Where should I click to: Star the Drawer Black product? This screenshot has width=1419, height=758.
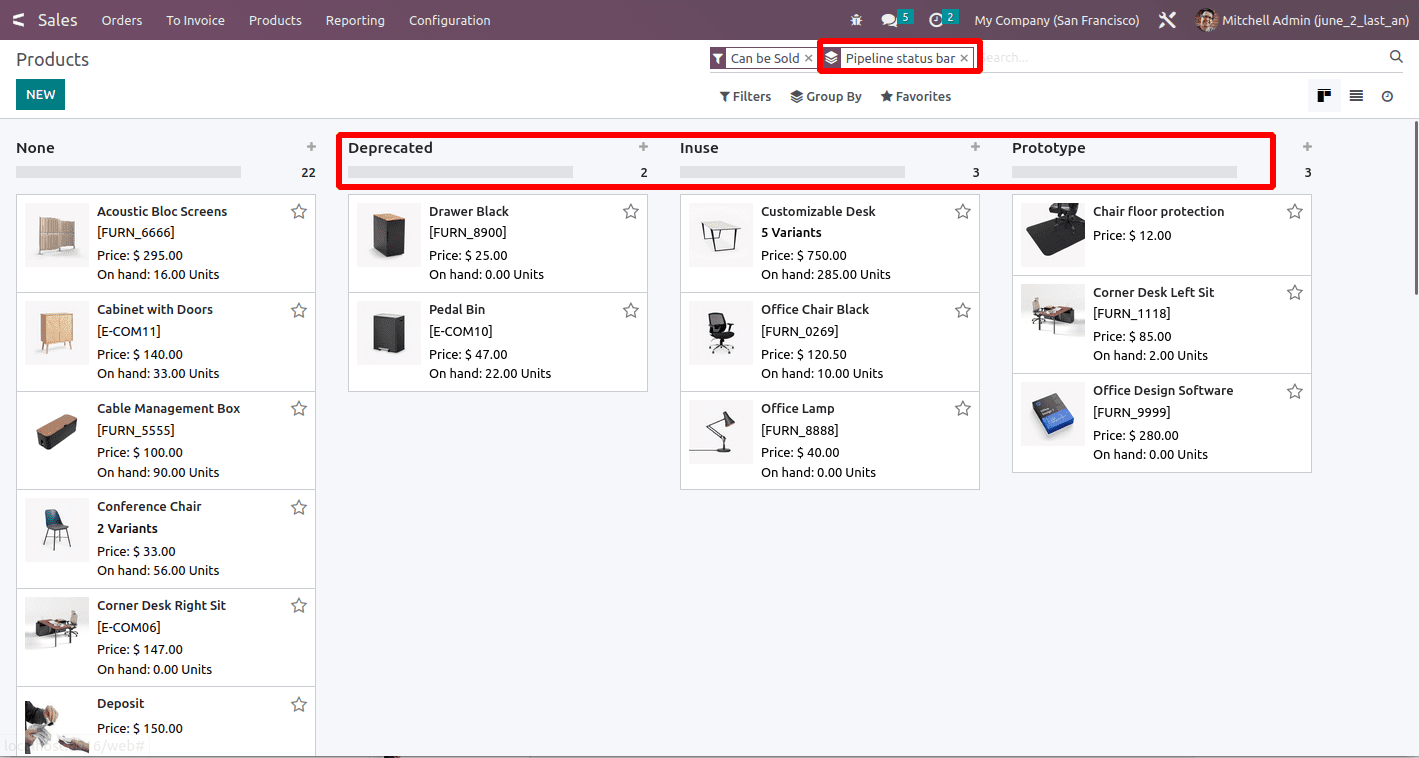click(x=630, y=211)
